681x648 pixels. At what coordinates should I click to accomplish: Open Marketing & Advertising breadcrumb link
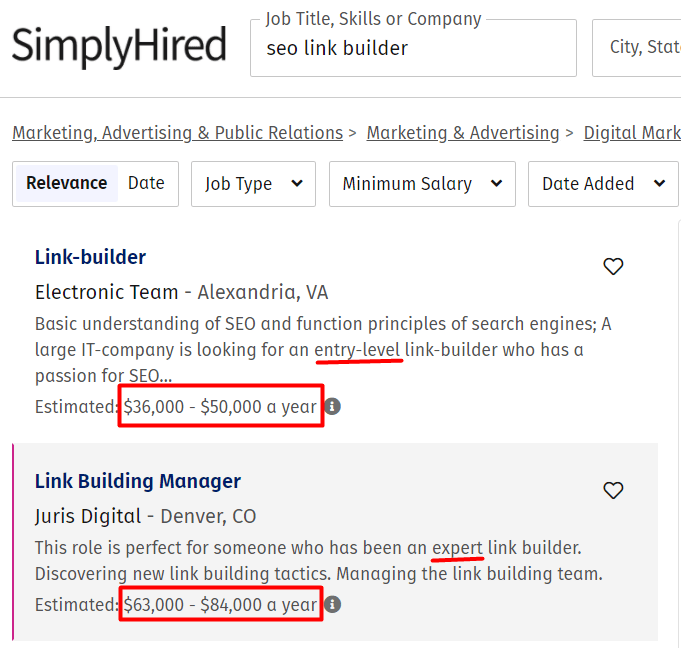point(463,133)
